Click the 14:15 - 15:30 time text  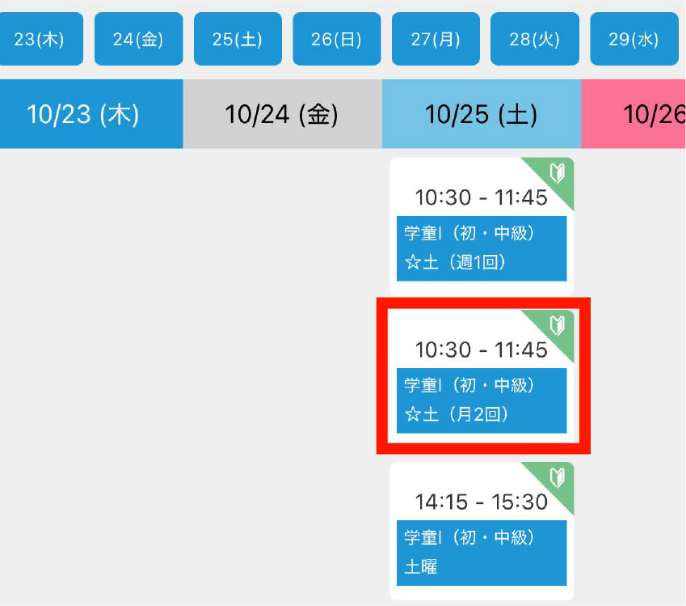[481, 501]
